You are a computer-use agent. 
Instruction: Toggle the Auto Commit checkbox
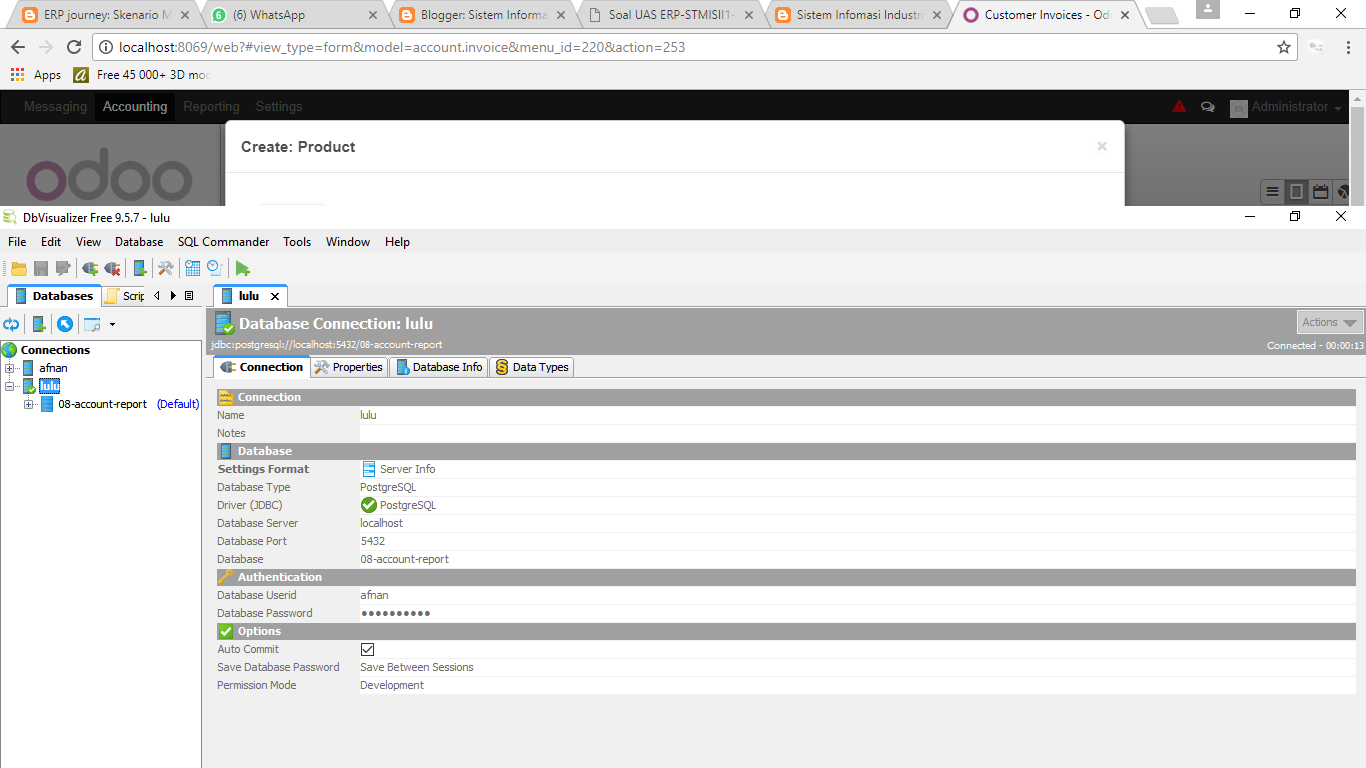tap(367, 649)
